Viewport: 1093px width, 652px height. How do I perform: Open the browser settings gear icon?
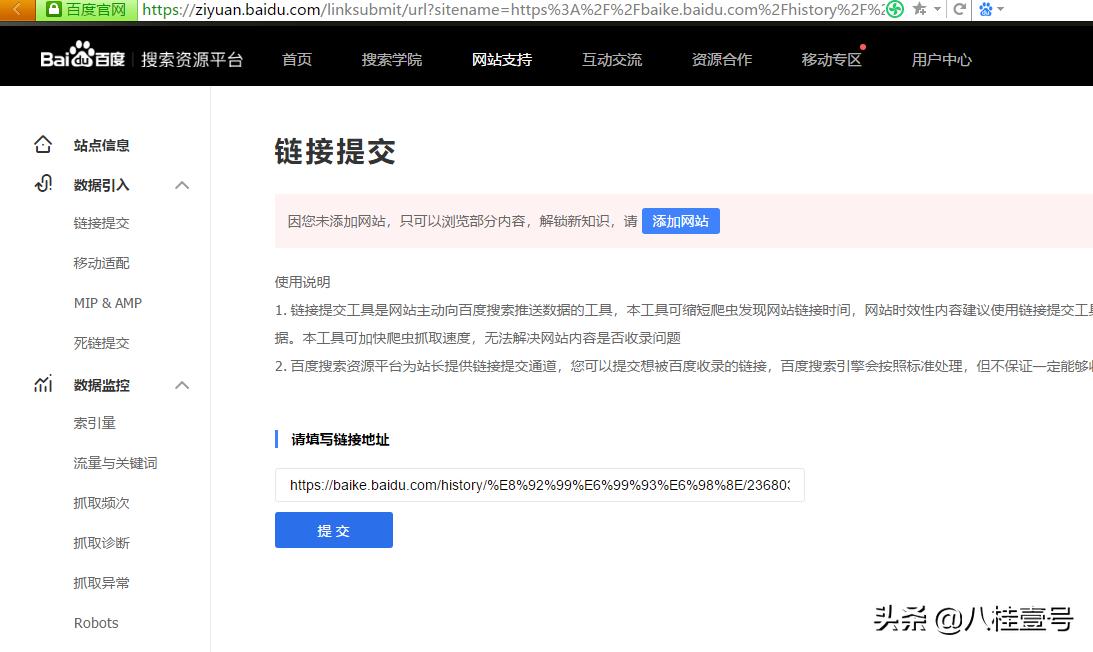click(986, 10)
